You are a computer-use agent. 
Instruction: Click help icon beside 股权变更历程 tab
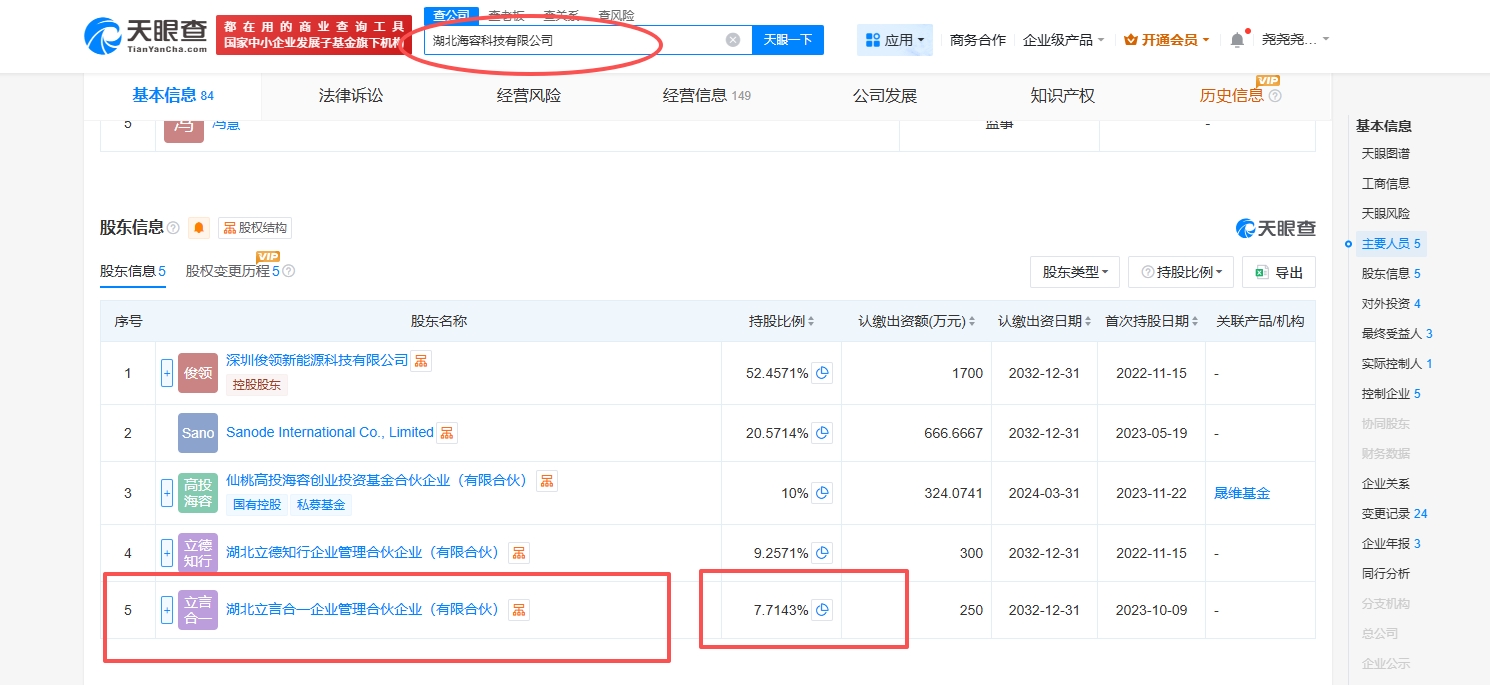coord(289,271)
